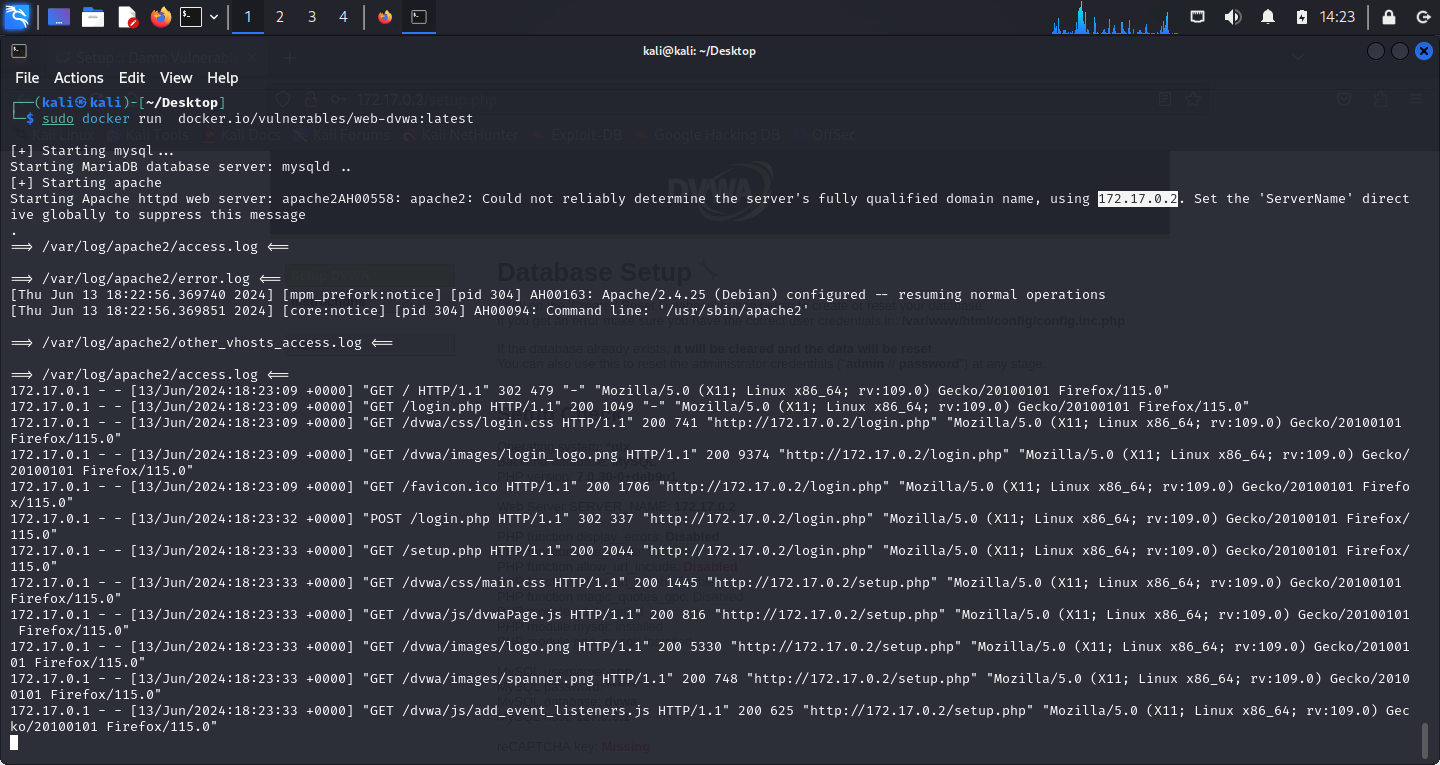Minimize the terminal window

click(x=1376, y=51)
